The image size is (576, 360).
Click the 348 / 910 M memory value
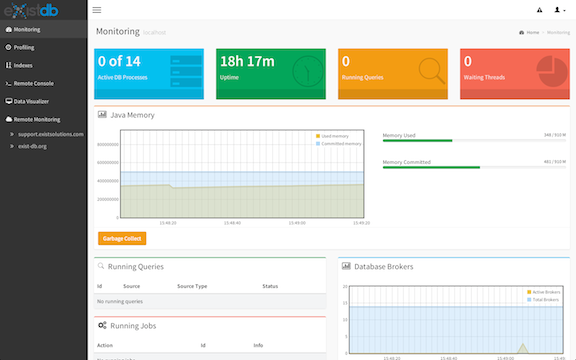pyautogui.click(x=555, y=135)
